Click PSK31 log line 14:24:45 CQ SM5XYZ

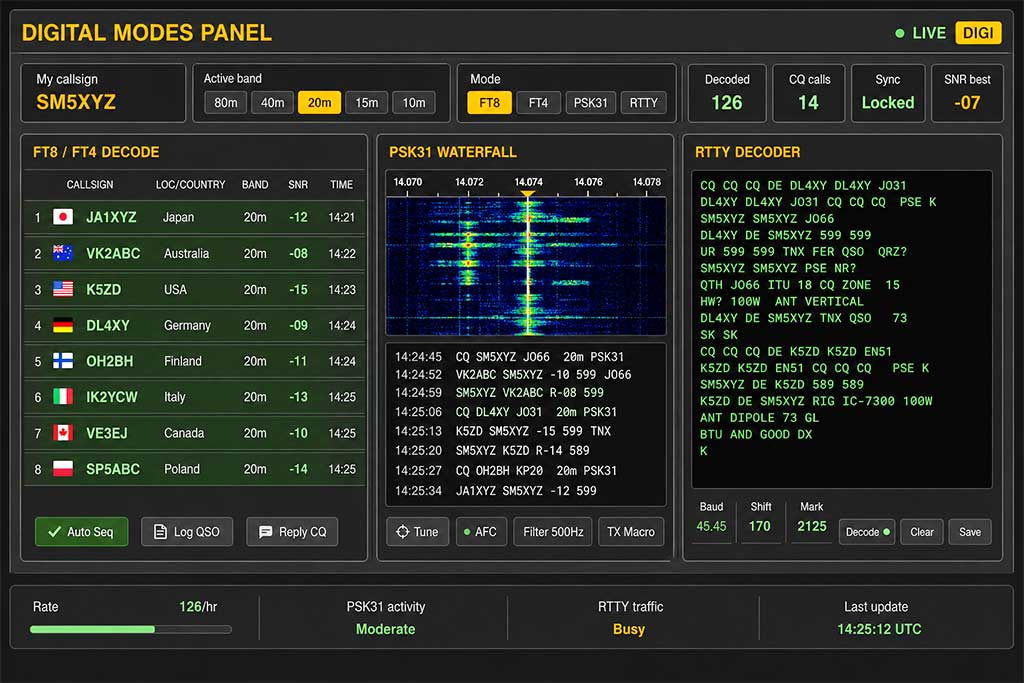point(509,357)
